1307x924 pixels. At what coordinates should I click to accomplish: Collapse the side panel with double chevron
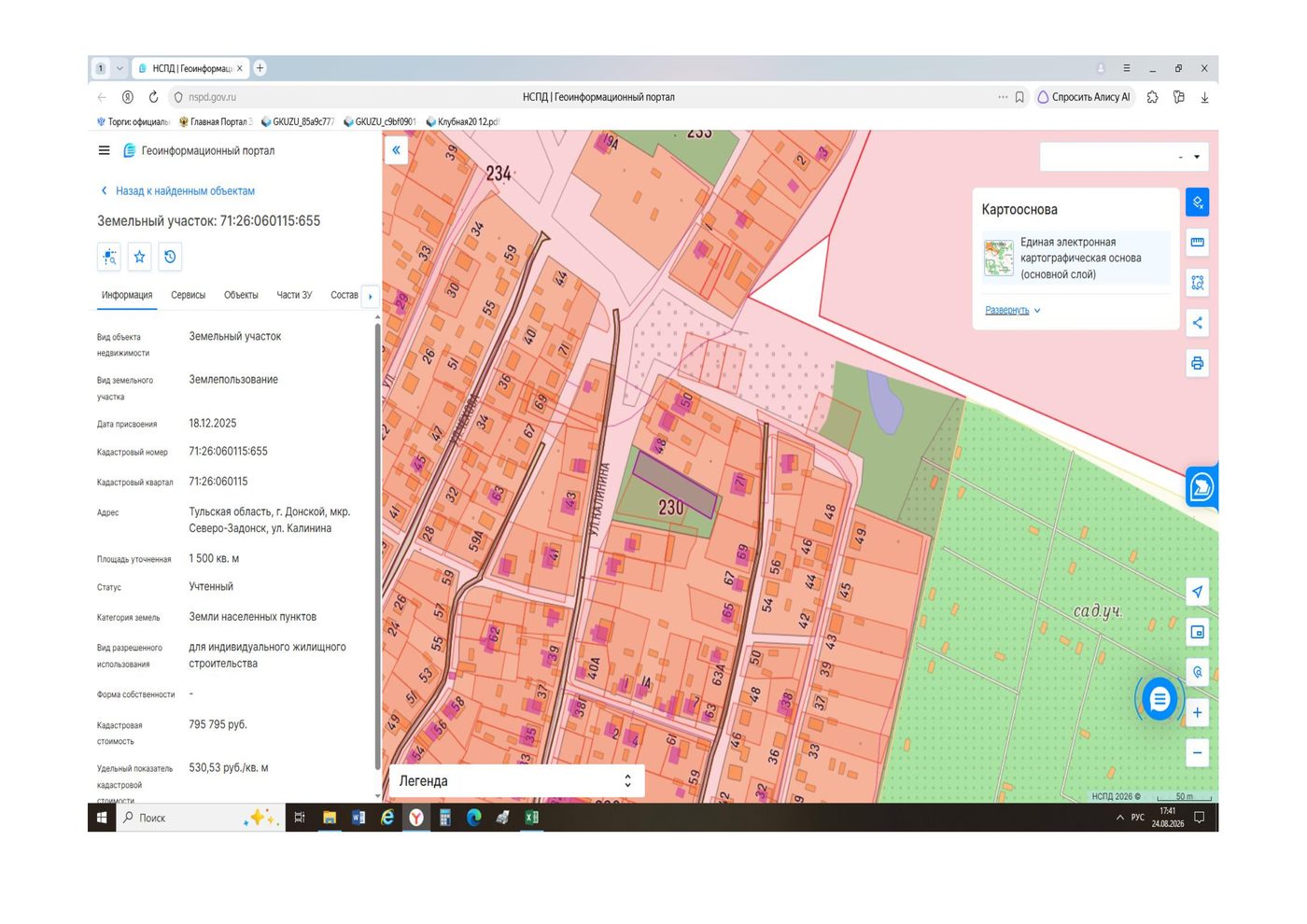pos(396,149)
